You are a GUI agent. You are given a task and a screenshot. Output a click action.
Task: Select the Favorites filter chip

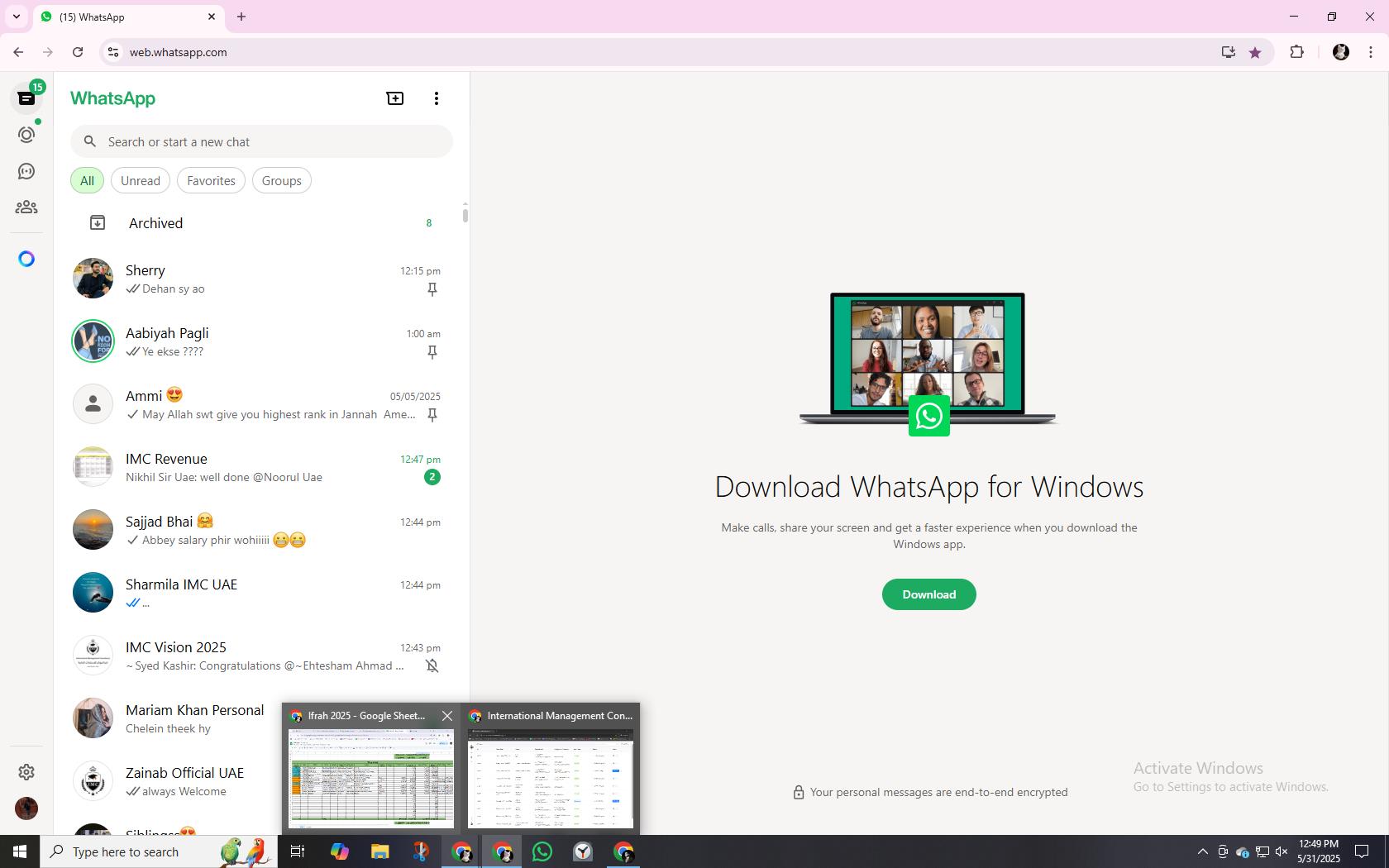[x=211, y=181]
